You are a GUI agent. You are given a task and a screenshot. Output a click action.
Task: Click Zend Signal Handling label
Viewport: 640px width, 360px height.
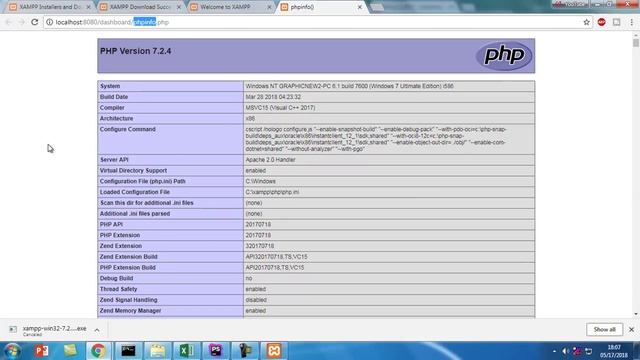click(128, 300)
